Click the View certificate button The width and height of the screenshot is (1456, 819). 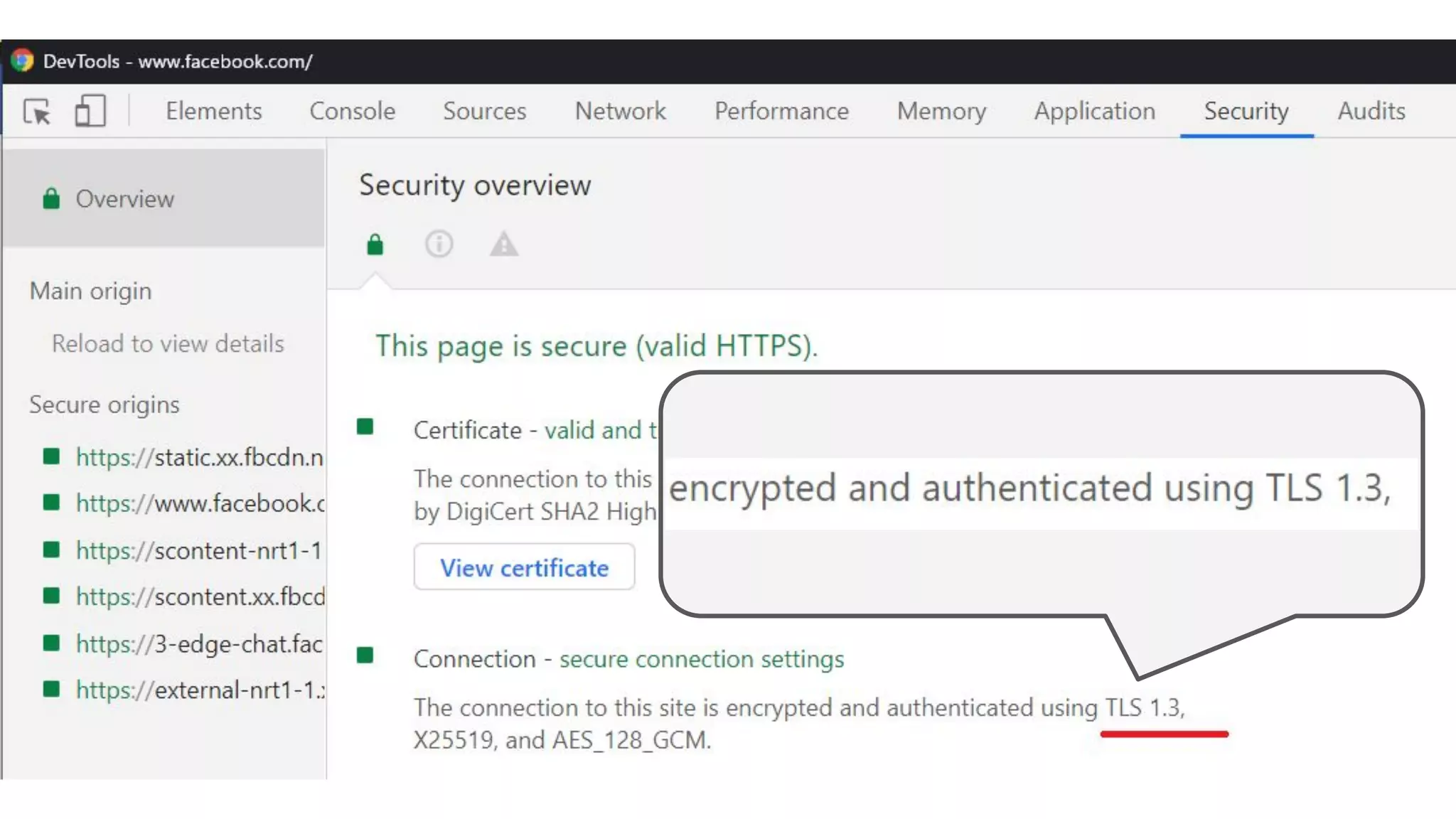coord(524,567)
